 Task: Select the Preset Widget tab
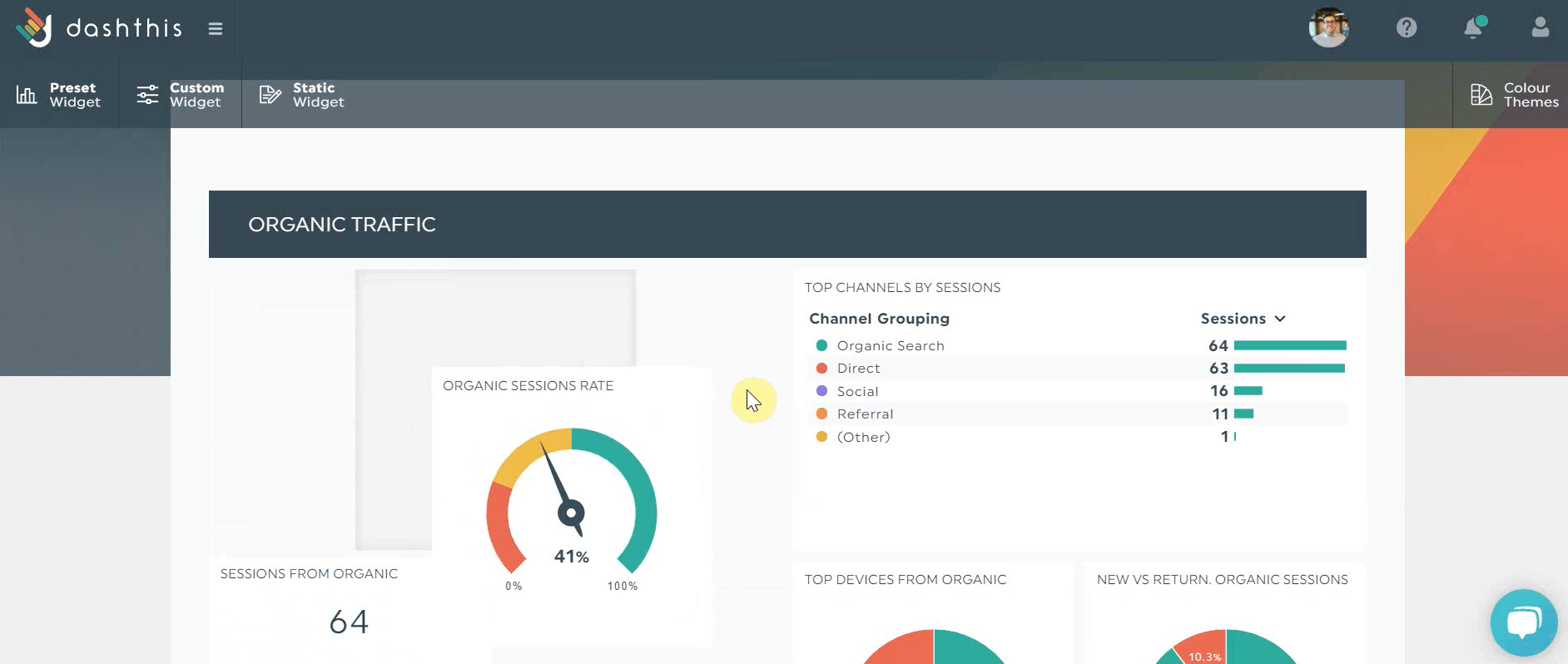pyautogui.click(x=59, y=95)
